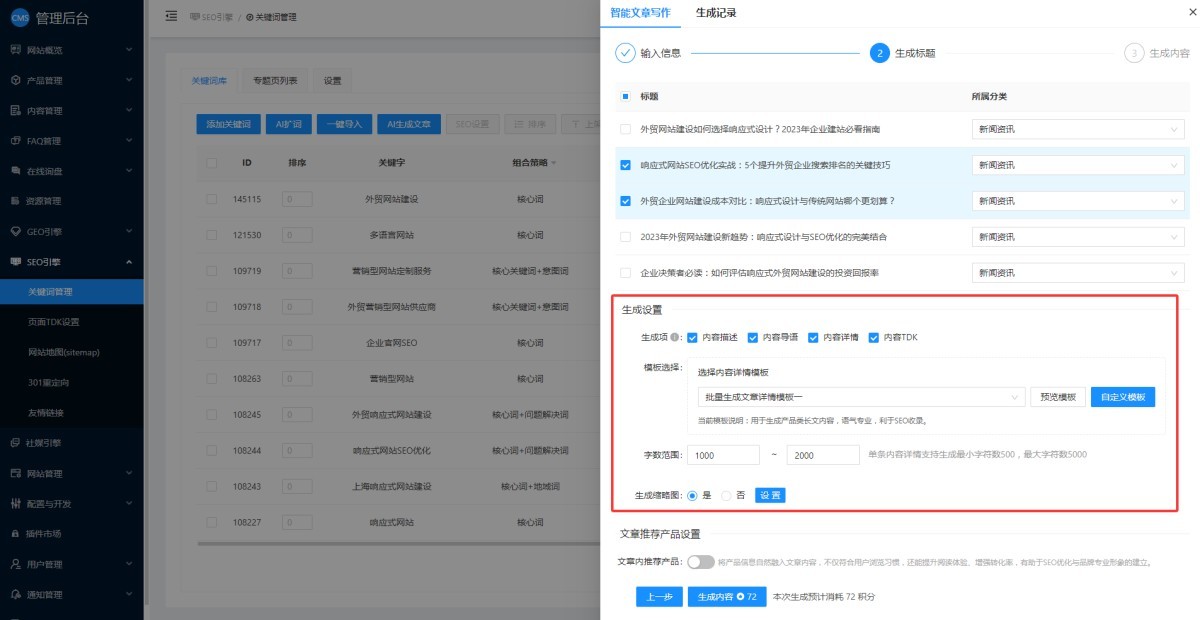1200x620 pixels.
Task: Click the 在线询盘 chat icon
Action: (15, 171)
